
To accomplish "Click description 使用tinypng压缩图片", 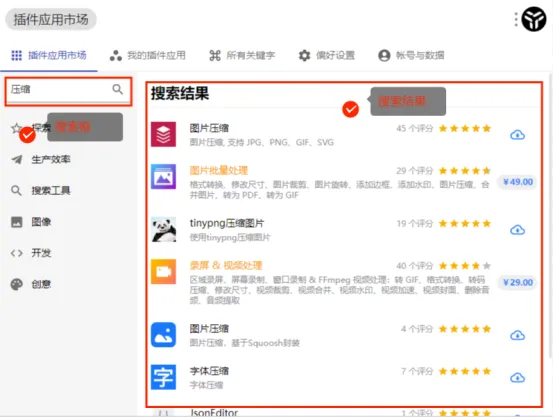I will [230, 237].
